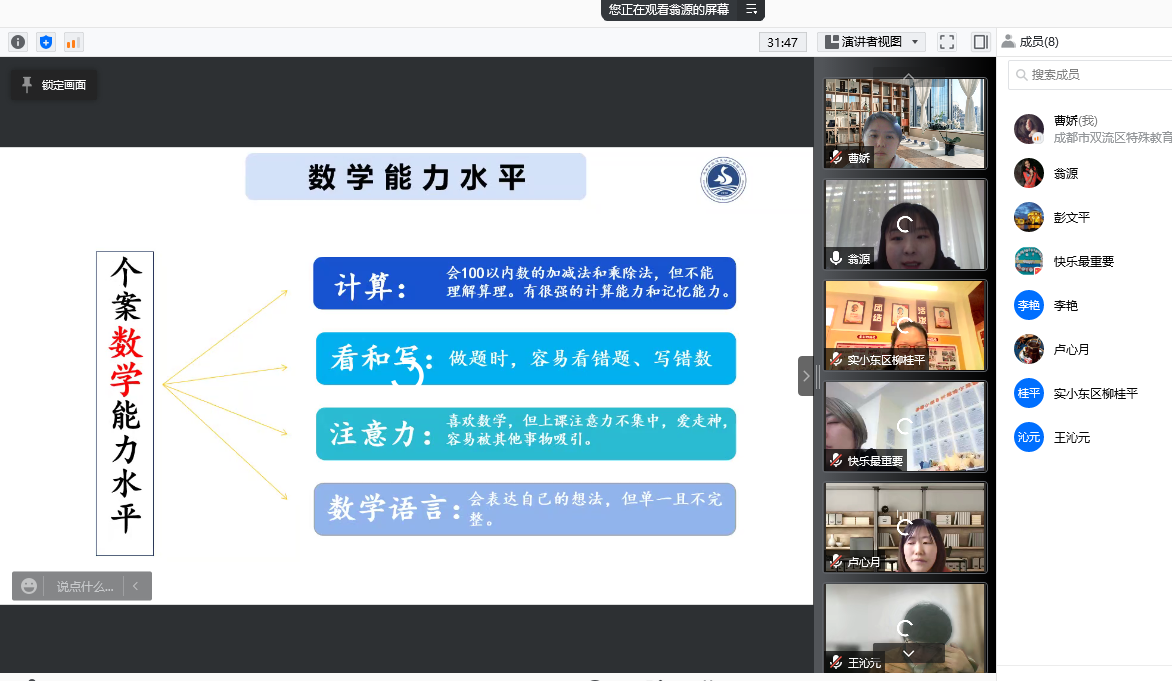The width and height of the screenshot is (1172, 681).
Task: Click 翁源's video thumbnail
Action: pyautogui.click(x=904, y=225)
